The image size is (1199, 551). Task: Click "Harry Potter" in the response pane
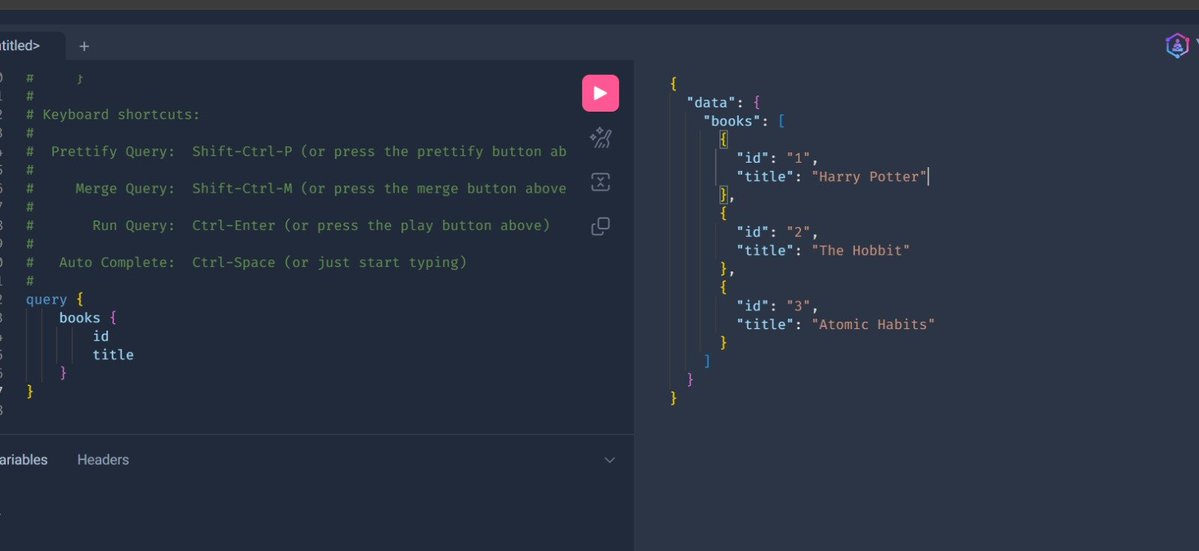869,177
